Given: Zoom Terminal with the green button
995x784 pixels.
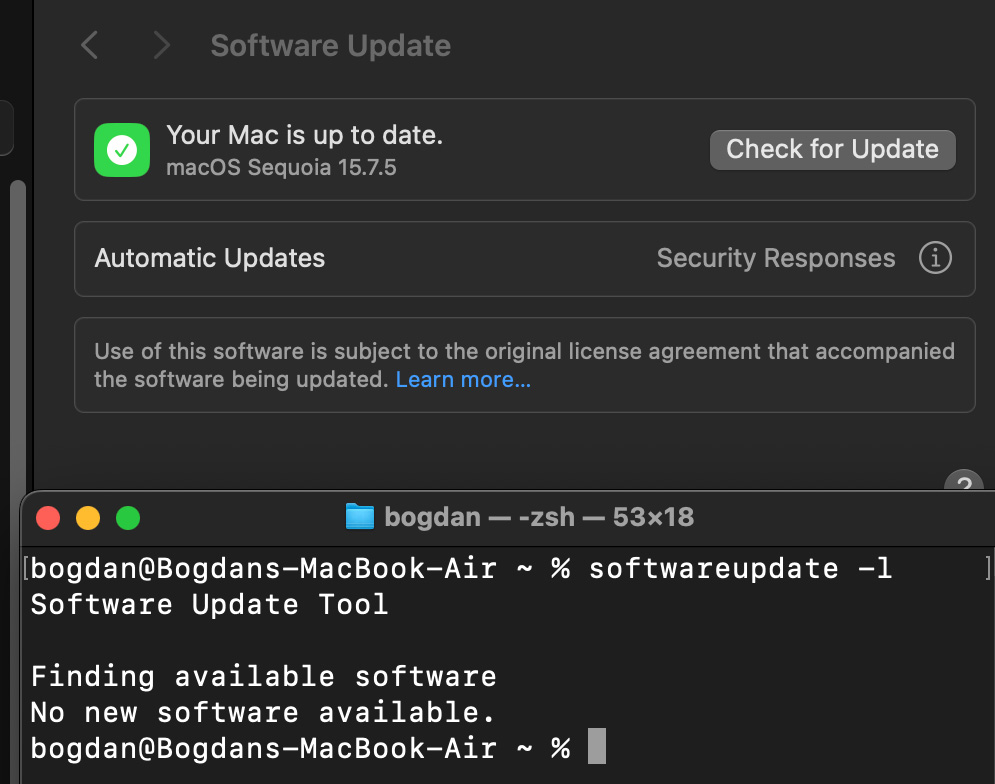Looking at the screenshot, I should [128, 518].
